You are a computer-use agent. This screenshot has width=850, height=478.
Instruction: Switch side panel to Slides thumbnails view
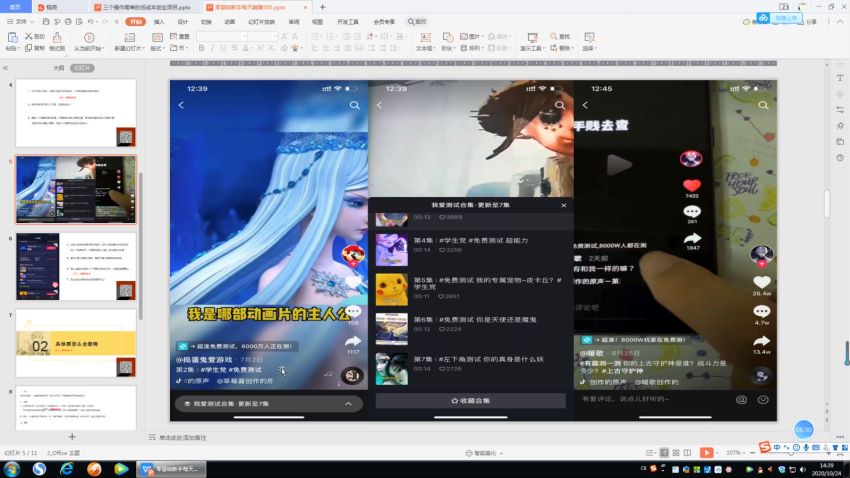tap(82, 68)
